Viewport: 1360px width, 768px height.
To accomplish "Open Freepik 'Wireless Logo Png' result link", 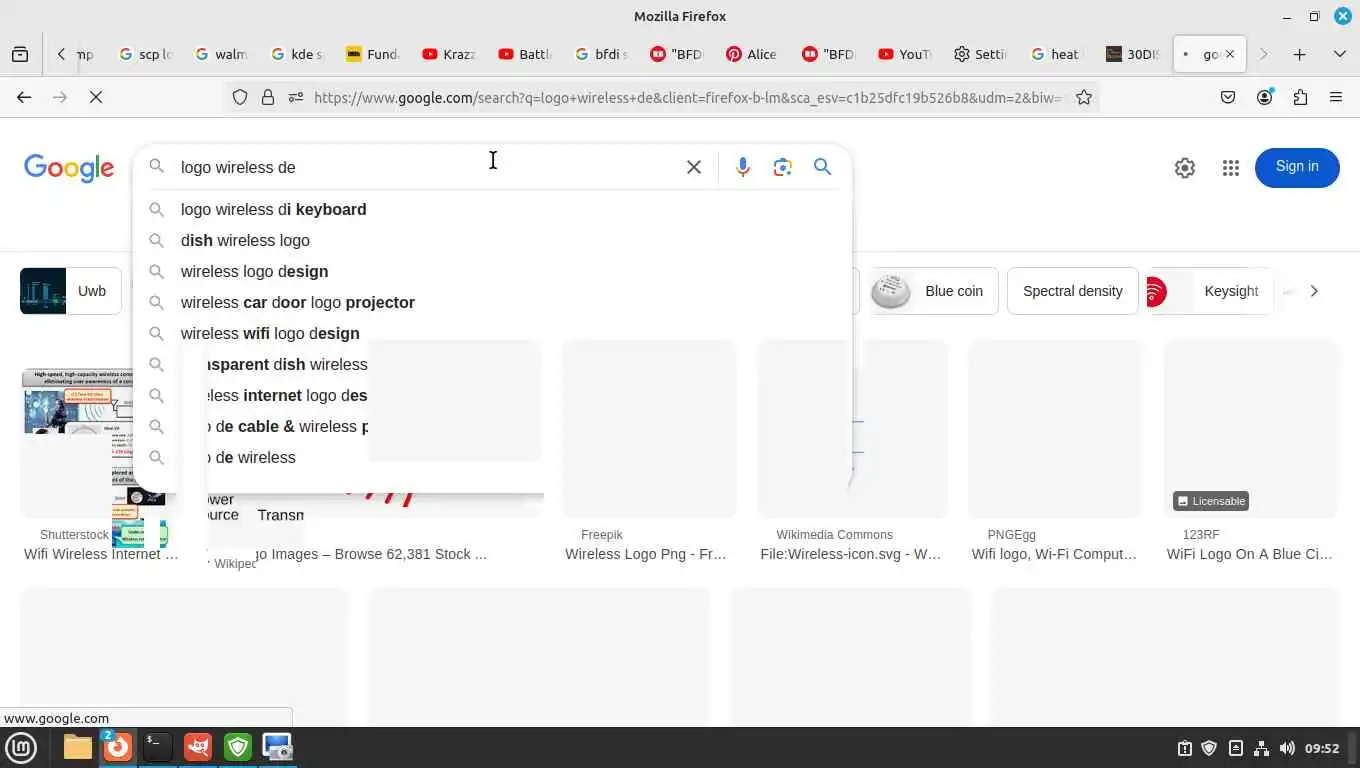I will [x=645, y=554].
